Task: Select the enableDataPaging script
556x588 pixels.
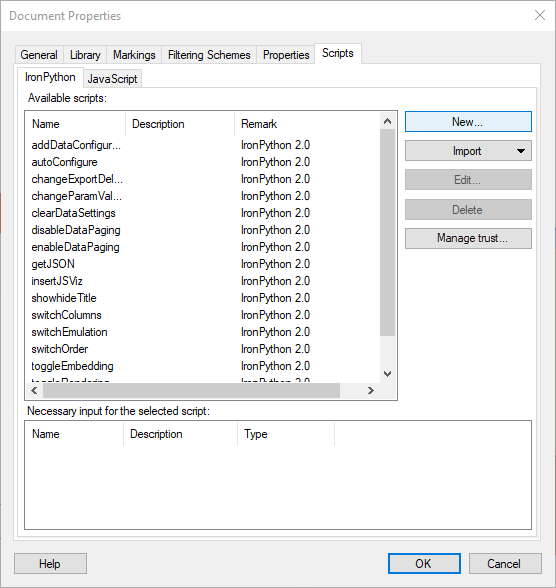Action: pos(75,247)
